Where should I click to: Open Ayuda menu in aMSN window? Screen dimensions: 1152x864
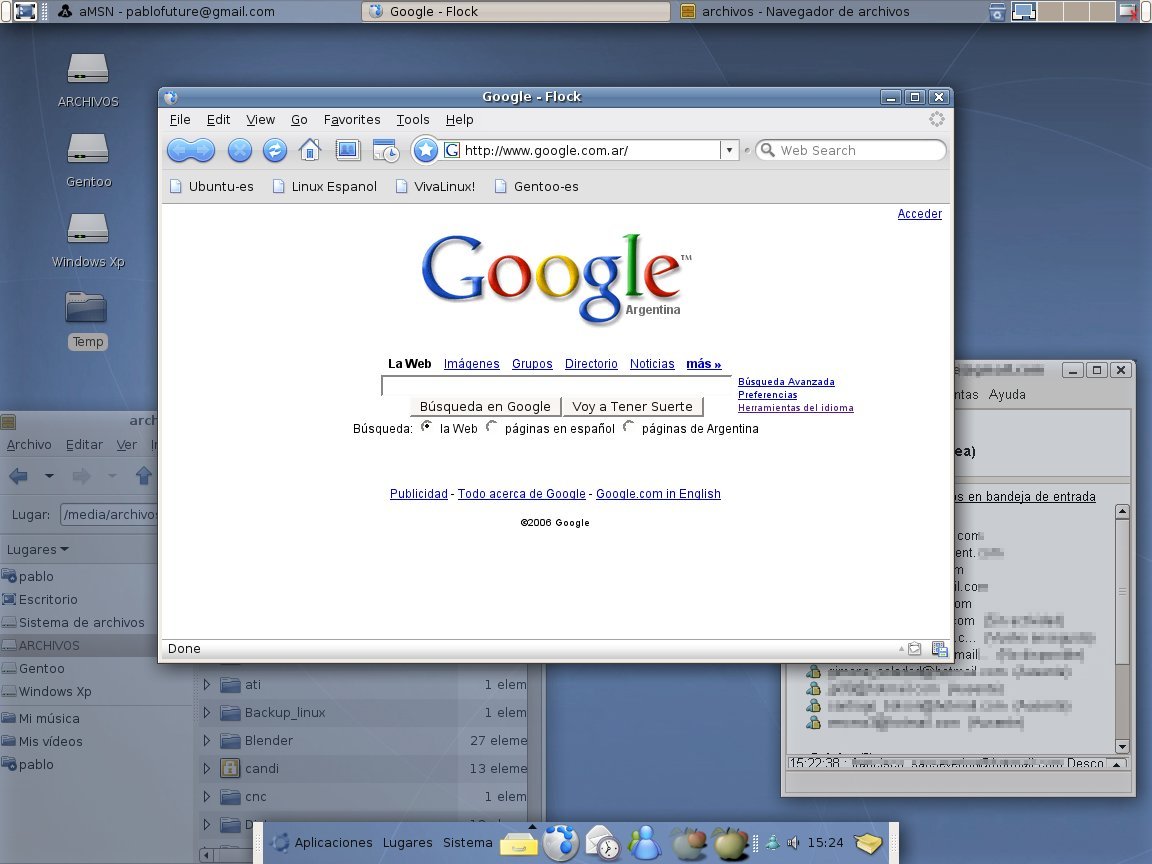(x=1007, y=395)
